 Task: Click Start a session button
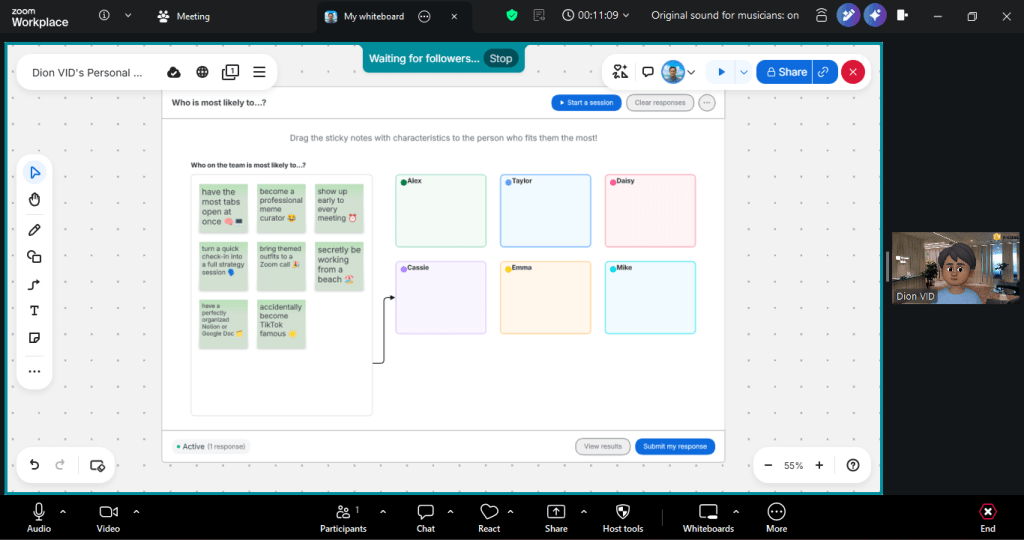(x=586, y=103)
